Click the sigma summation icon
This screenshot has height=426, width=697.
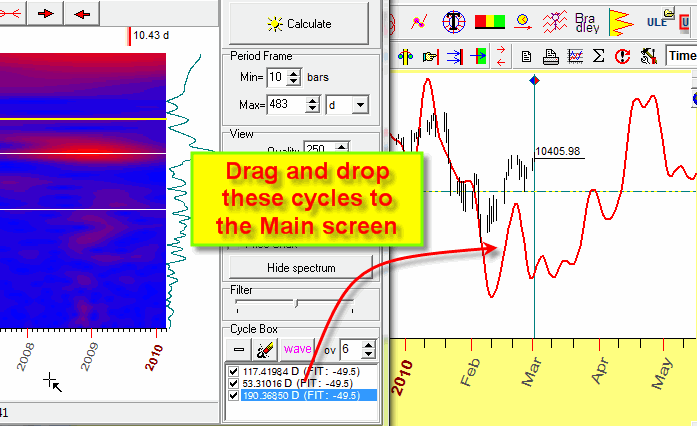599,56
